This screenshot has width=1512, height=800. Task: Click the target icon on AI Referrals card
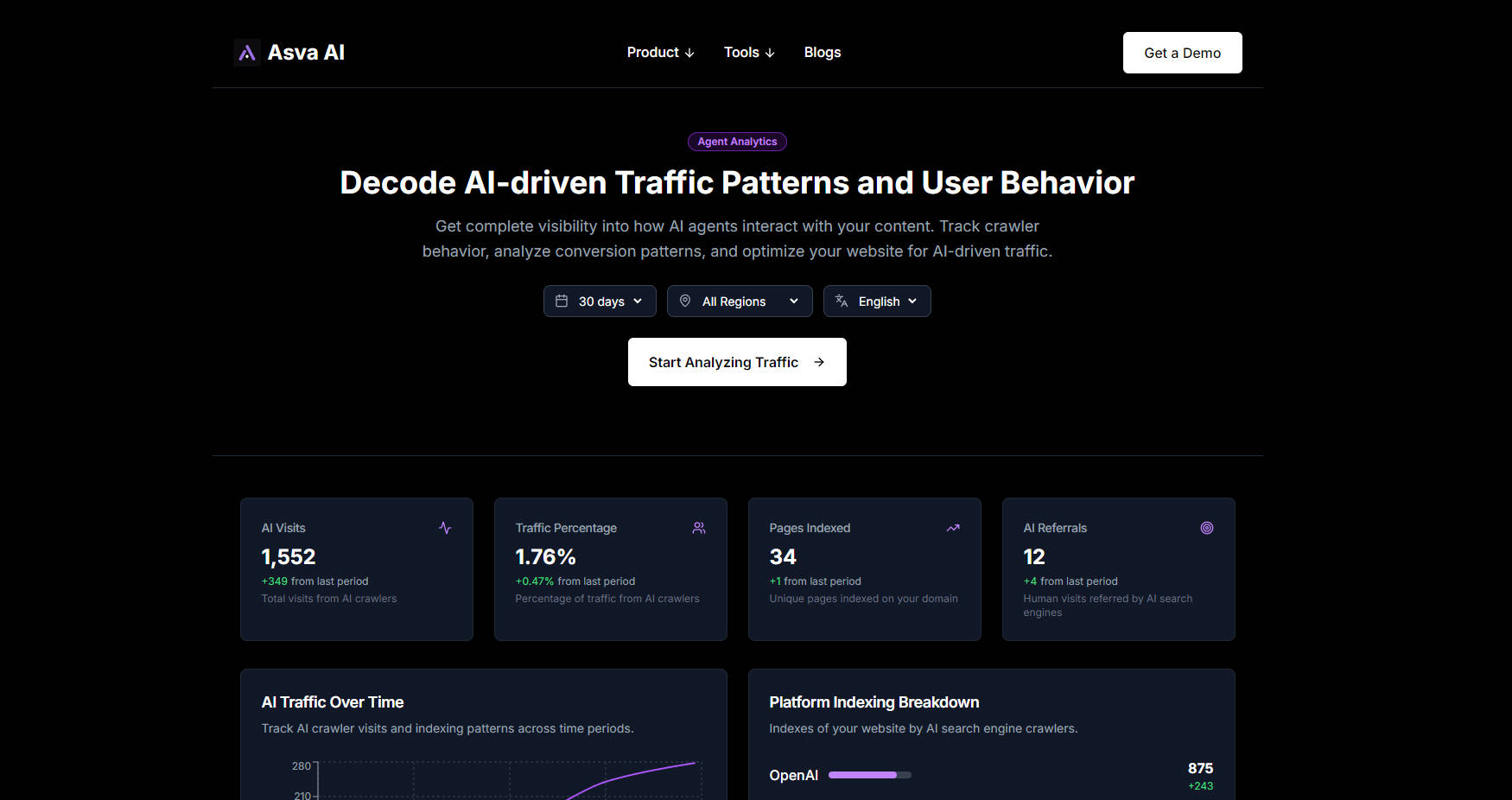[x=1207, y=528]
